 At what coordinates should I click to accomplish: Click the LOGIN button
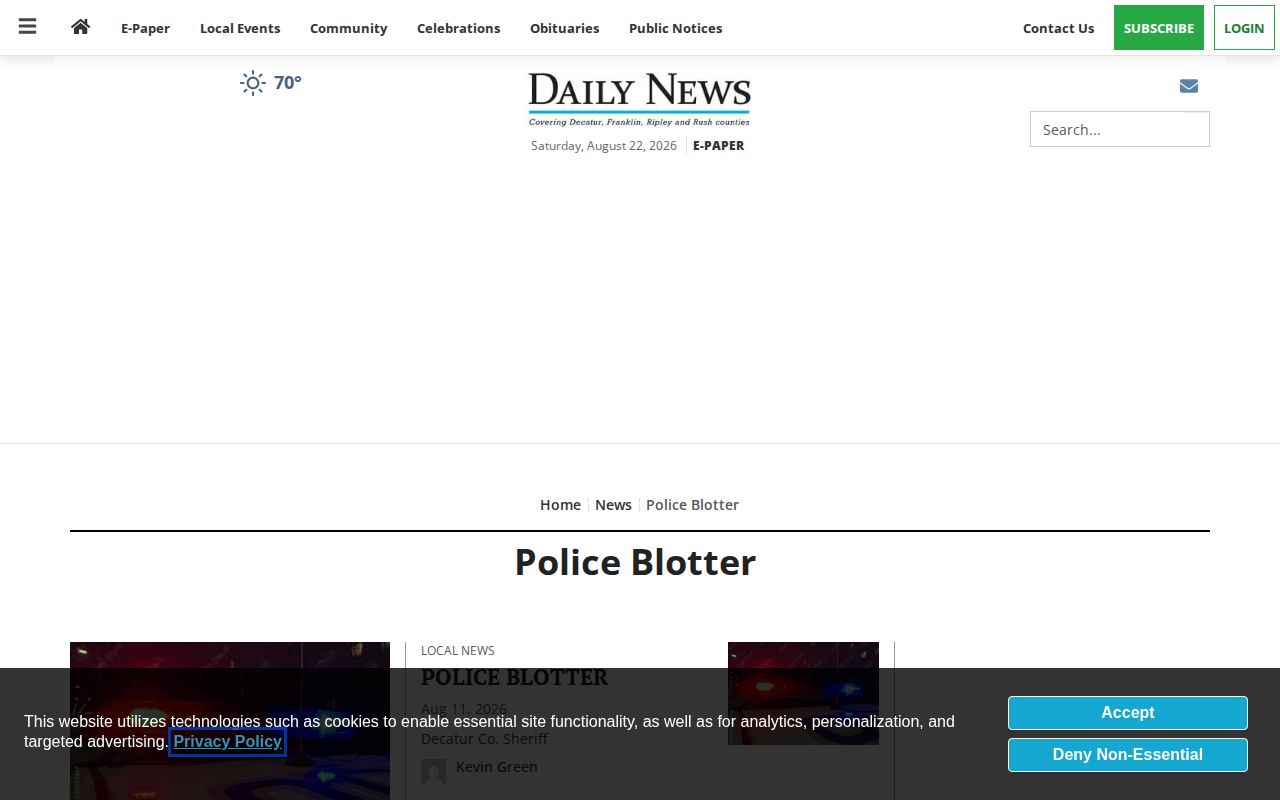[1244, 28]
